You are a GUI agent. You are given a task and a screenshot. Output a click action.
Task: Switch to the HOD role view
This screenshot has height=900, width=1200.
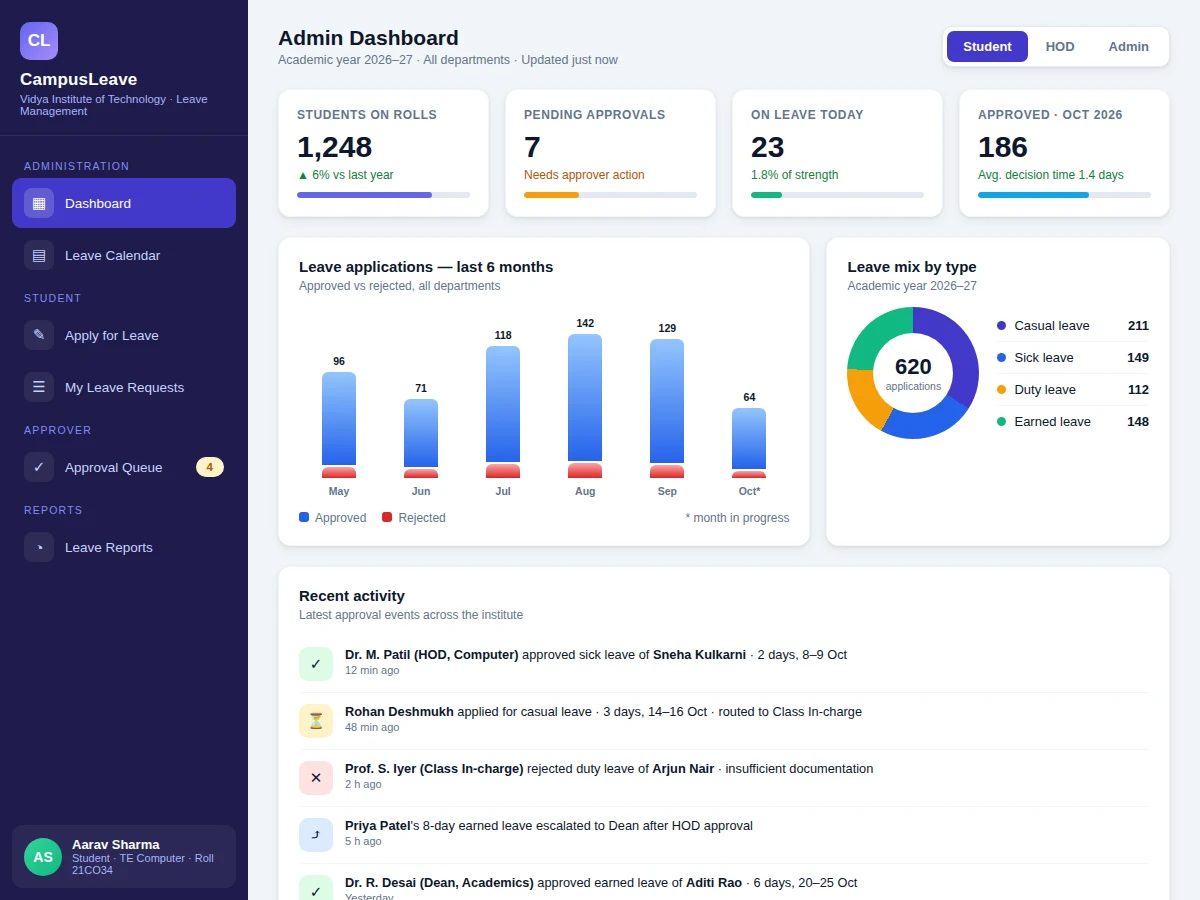click(x=1060, y=47)
